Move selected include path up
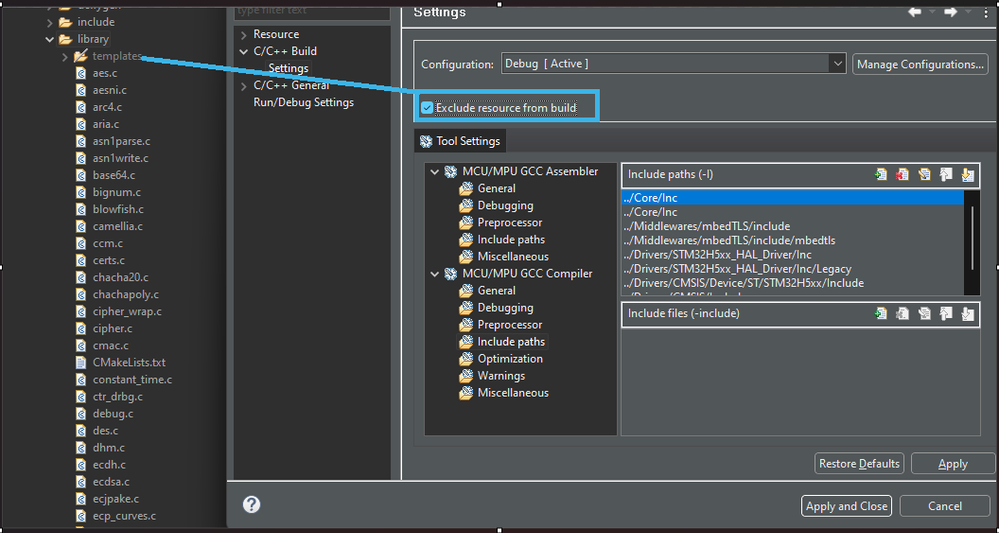 945,174
